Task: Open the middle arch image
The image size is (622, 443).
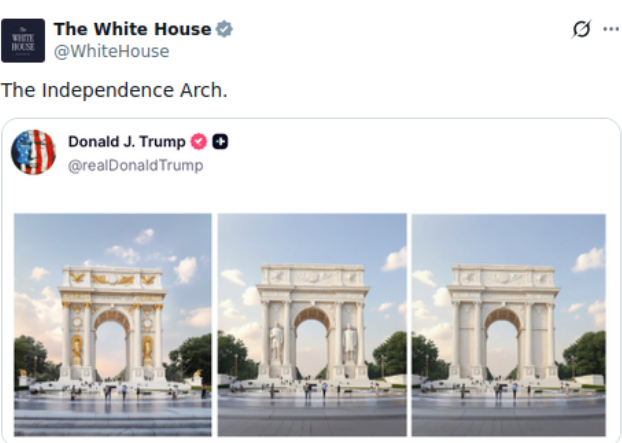Action: (312, 324)
